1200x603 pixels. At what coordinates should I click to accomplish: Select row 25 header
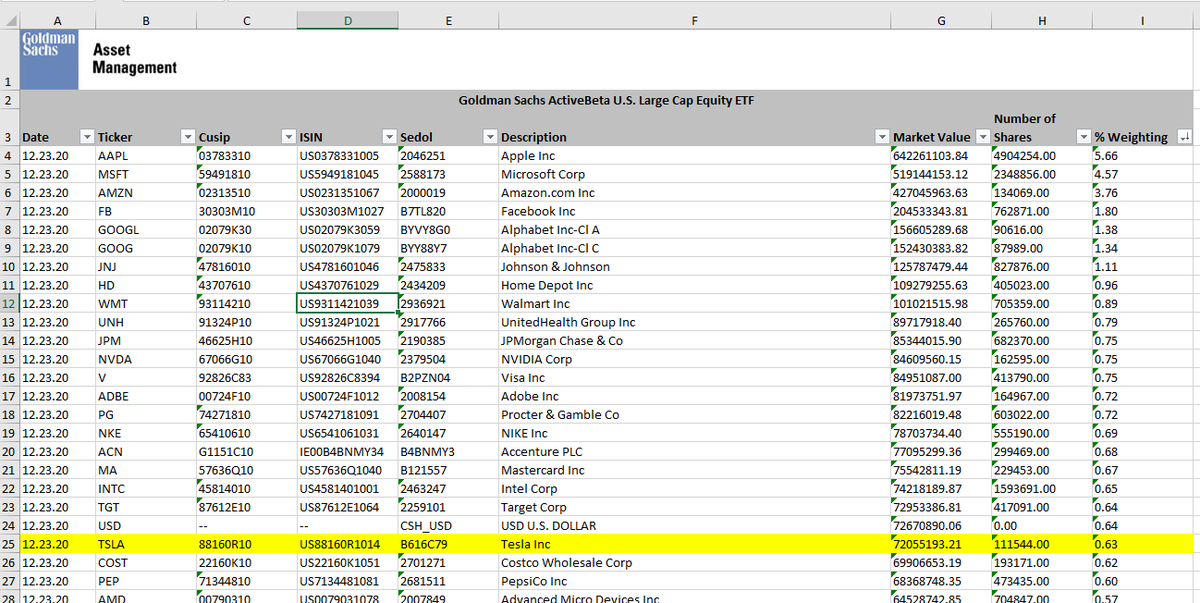click(x=9, y=544)
